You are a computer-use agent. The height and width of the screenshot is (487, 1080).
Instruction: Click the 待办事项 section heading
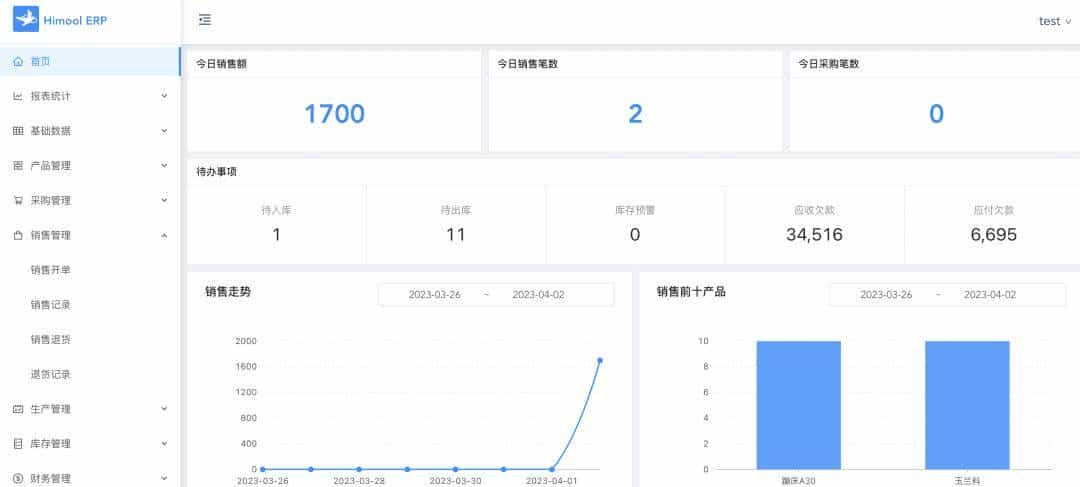point(216,172)
